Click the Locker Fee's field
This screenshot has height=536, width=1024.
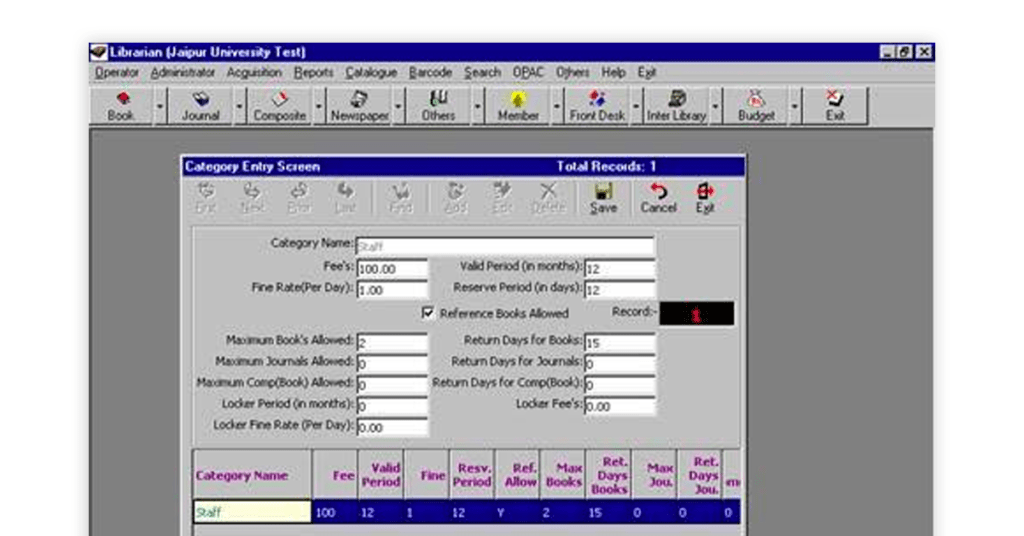click(x=619, y=406)
